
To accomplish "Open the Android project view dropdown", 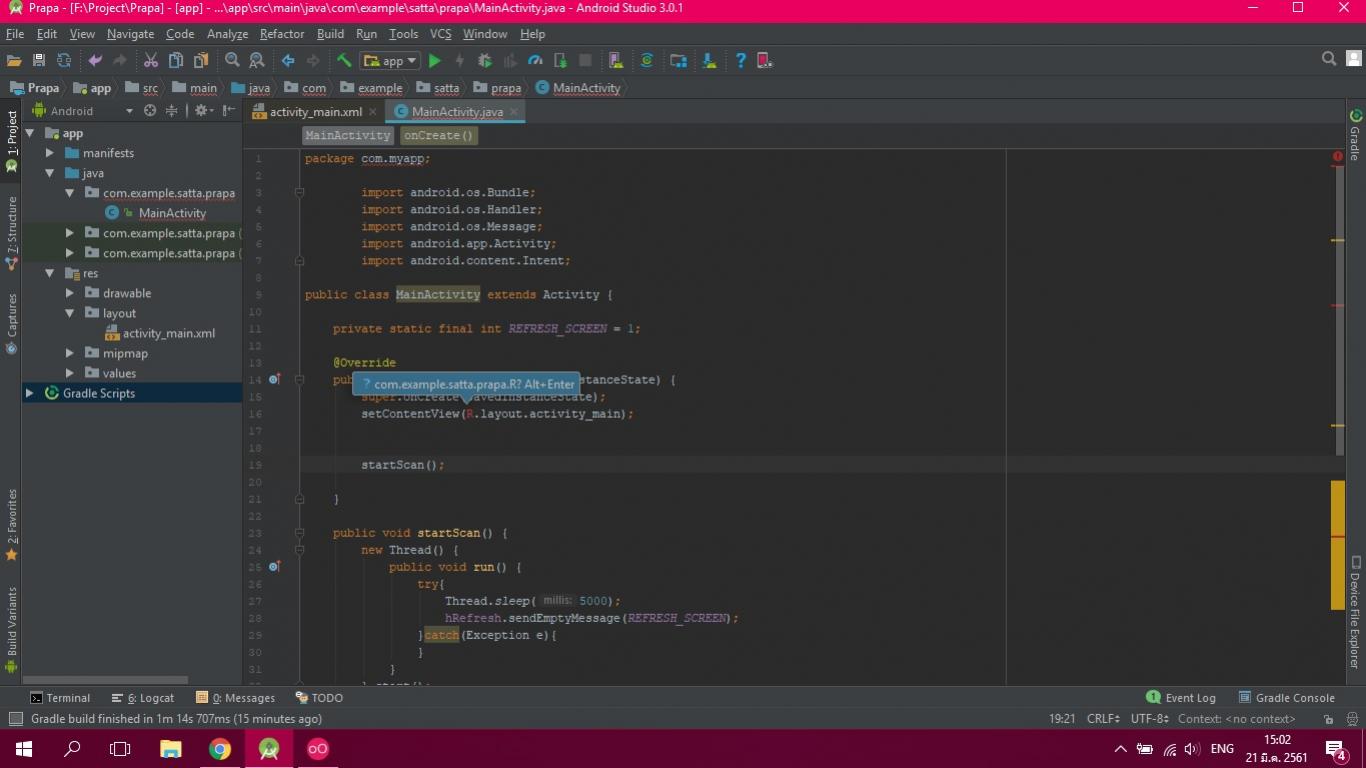I will [83, 111].
